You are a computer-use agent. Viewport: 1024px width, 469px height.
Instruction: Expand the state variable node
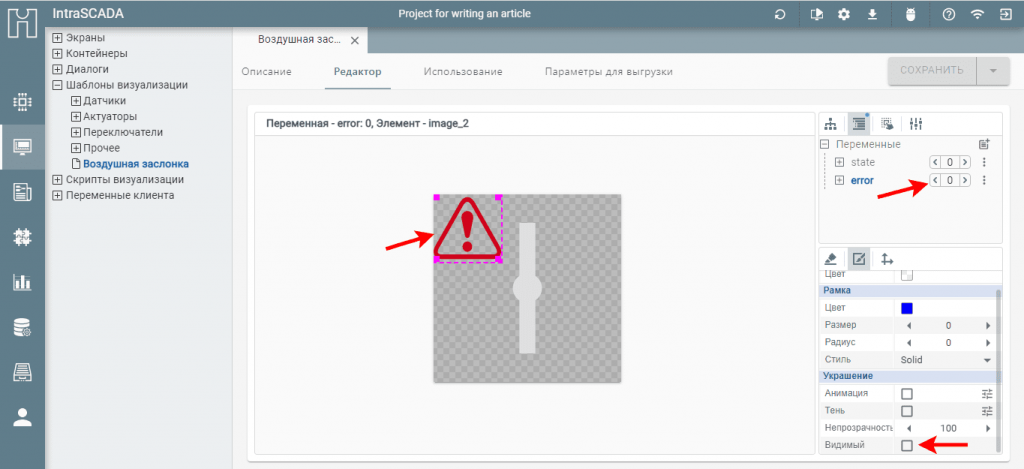click(x=840, y=162)
